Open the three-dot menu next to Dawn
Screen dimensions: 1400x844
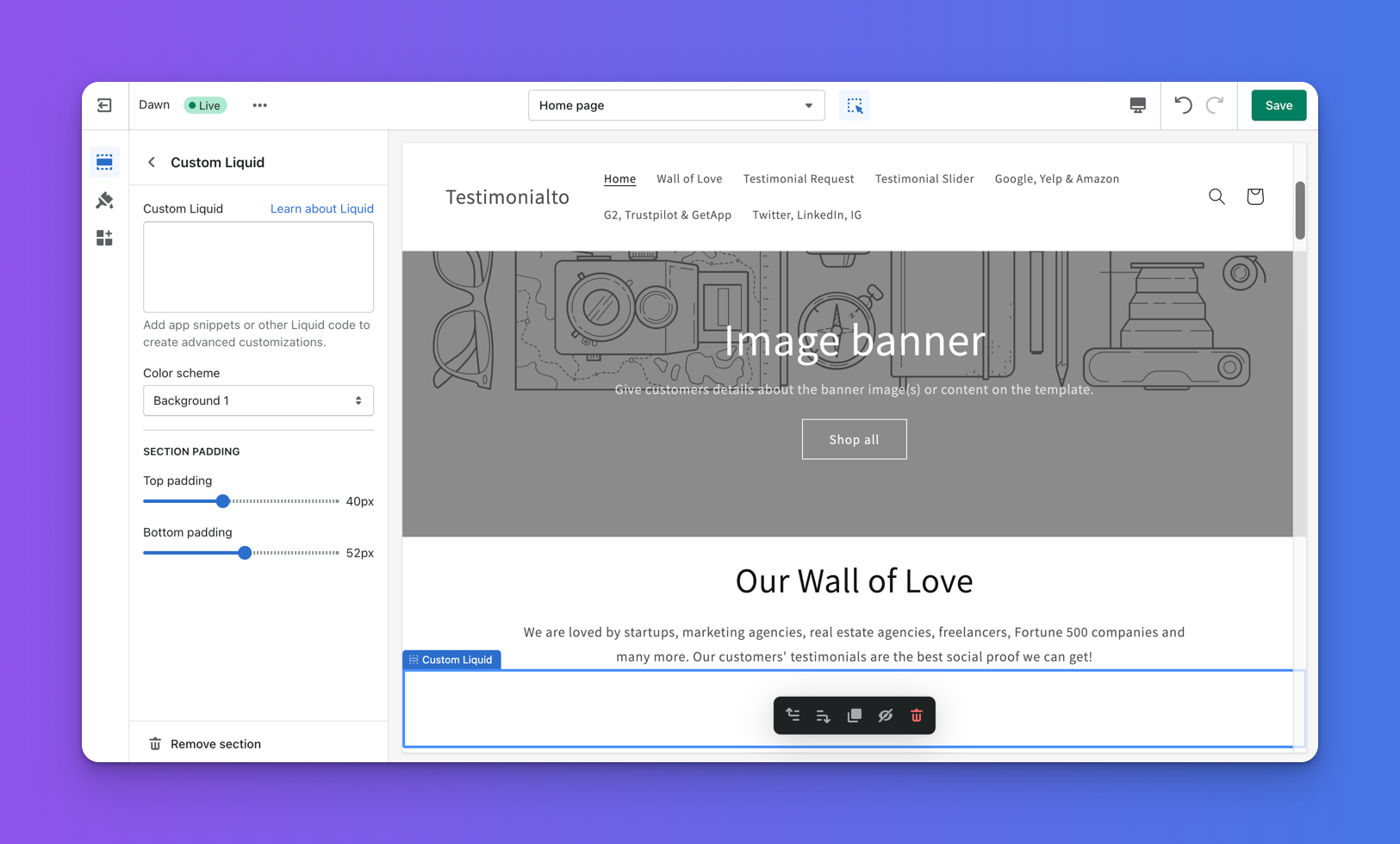(259, 105)
